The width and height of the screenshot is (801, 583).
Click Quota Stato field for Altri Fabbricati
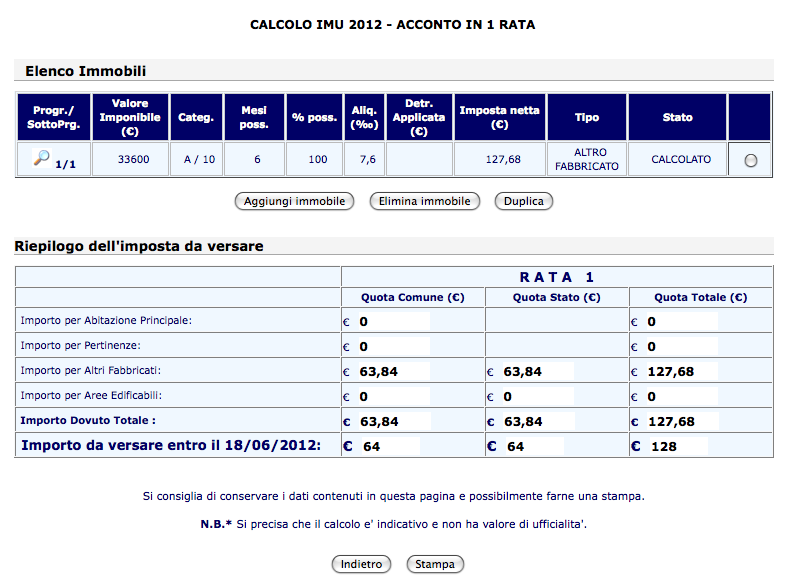click(537, 371)
